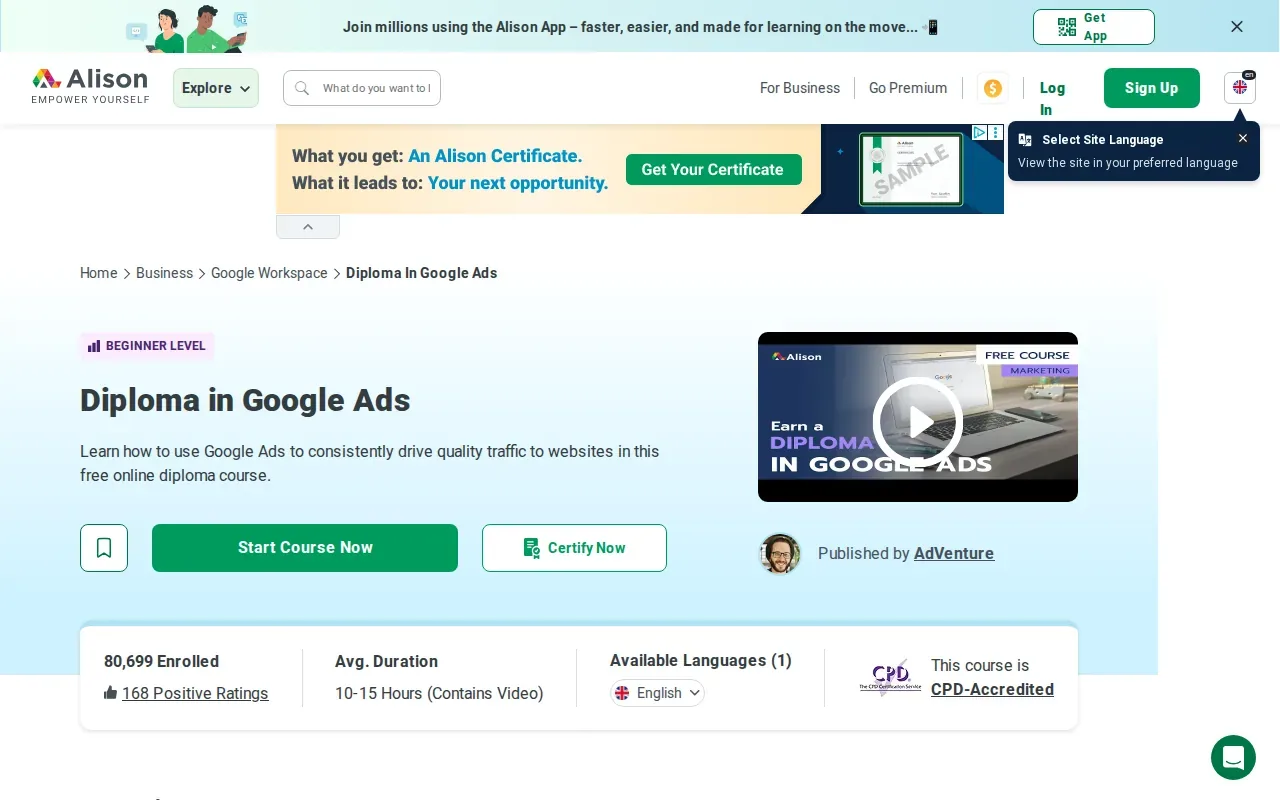This screenshot has width=1280, height=800.
Task: Click the 10-15 Hours duration text
Action: [439, 693]
